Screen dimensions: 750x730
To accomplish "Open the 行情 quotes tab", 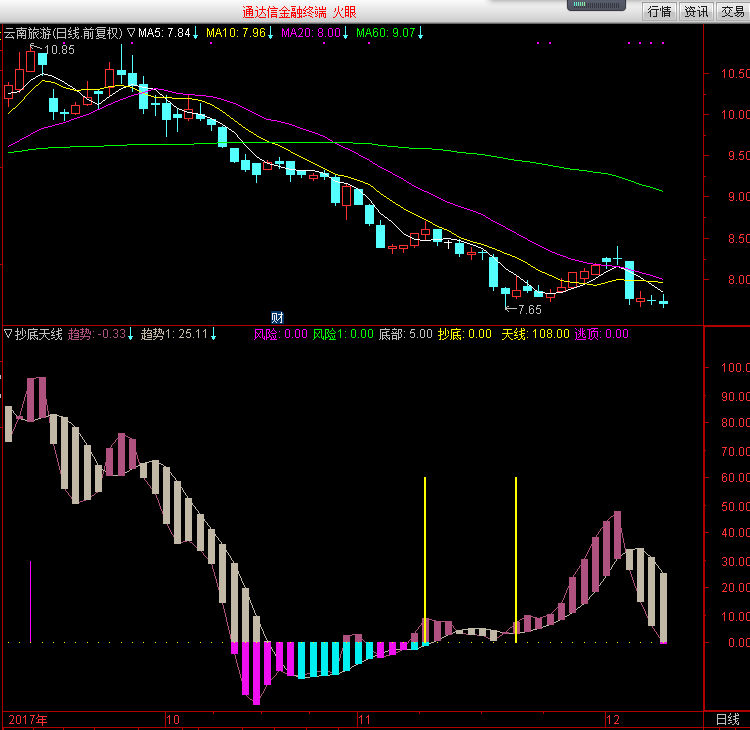I will pyautogui.click(x=659, y=11).
